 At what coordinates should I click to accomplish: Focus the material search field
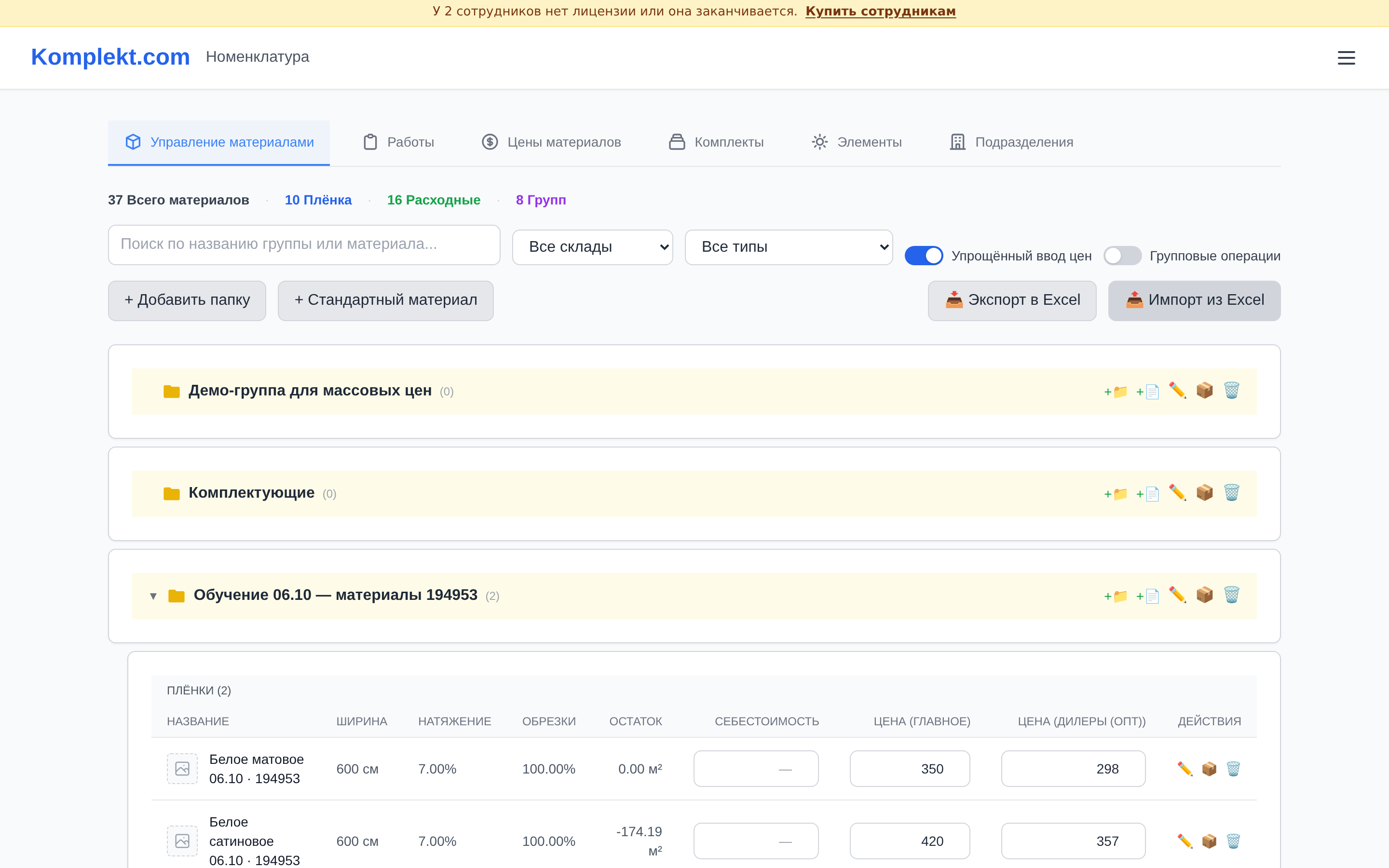304,244
